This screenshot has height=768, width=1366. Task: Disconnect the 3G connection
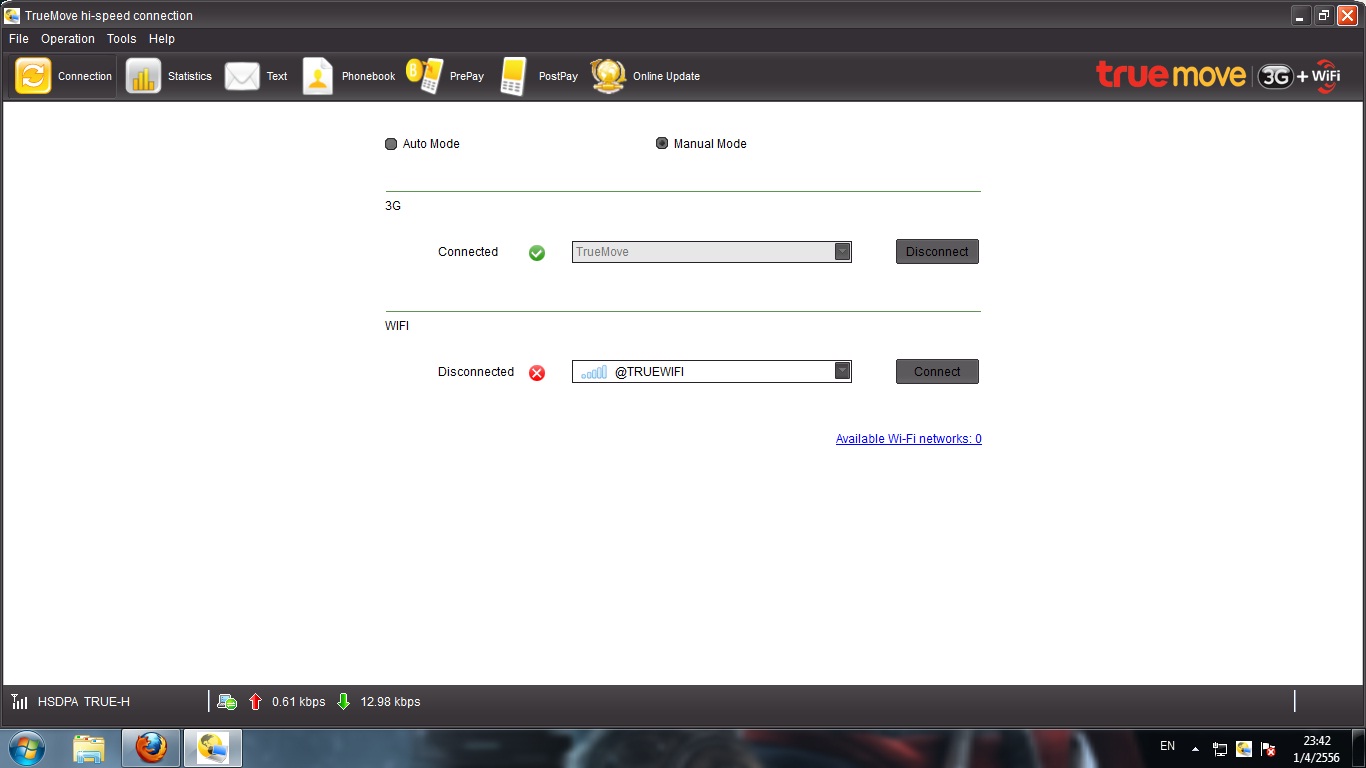pos(937,252)
